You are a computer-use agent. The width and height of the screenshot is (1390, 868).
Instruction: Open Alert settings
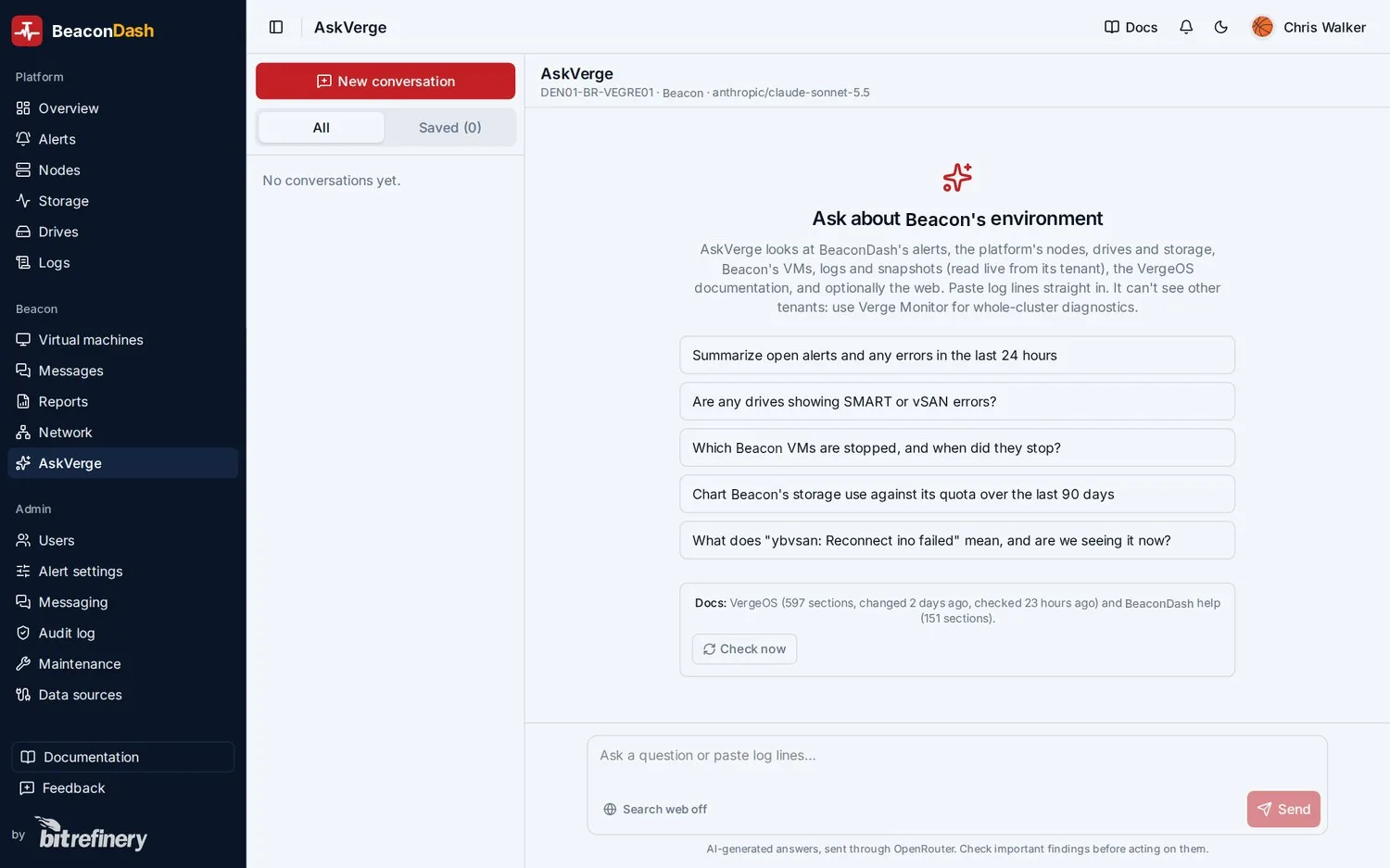pyautogui.click(x=123, y=572)
